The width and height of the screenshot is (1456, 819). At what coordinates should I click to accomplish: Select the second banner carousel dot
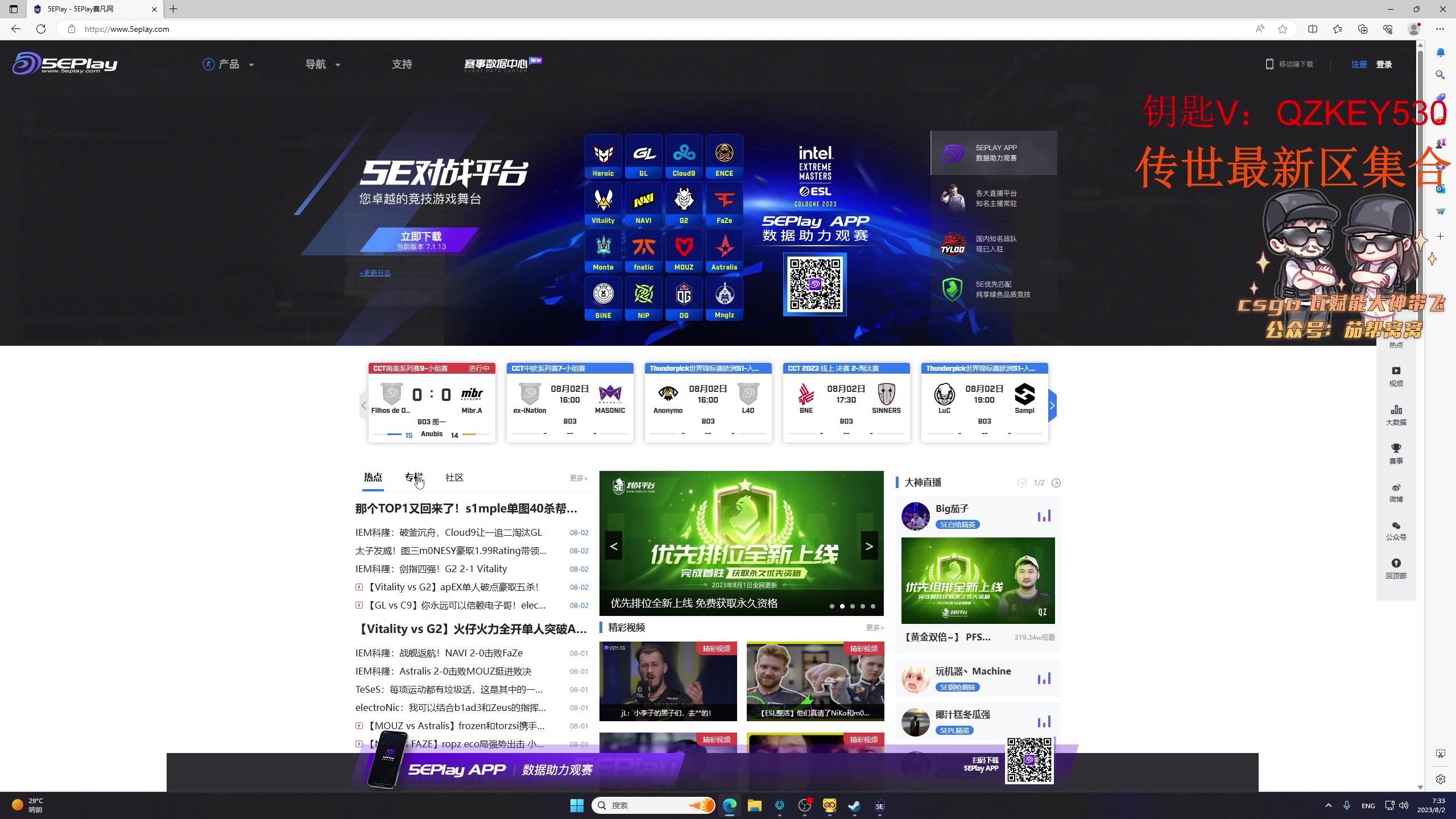842,606
